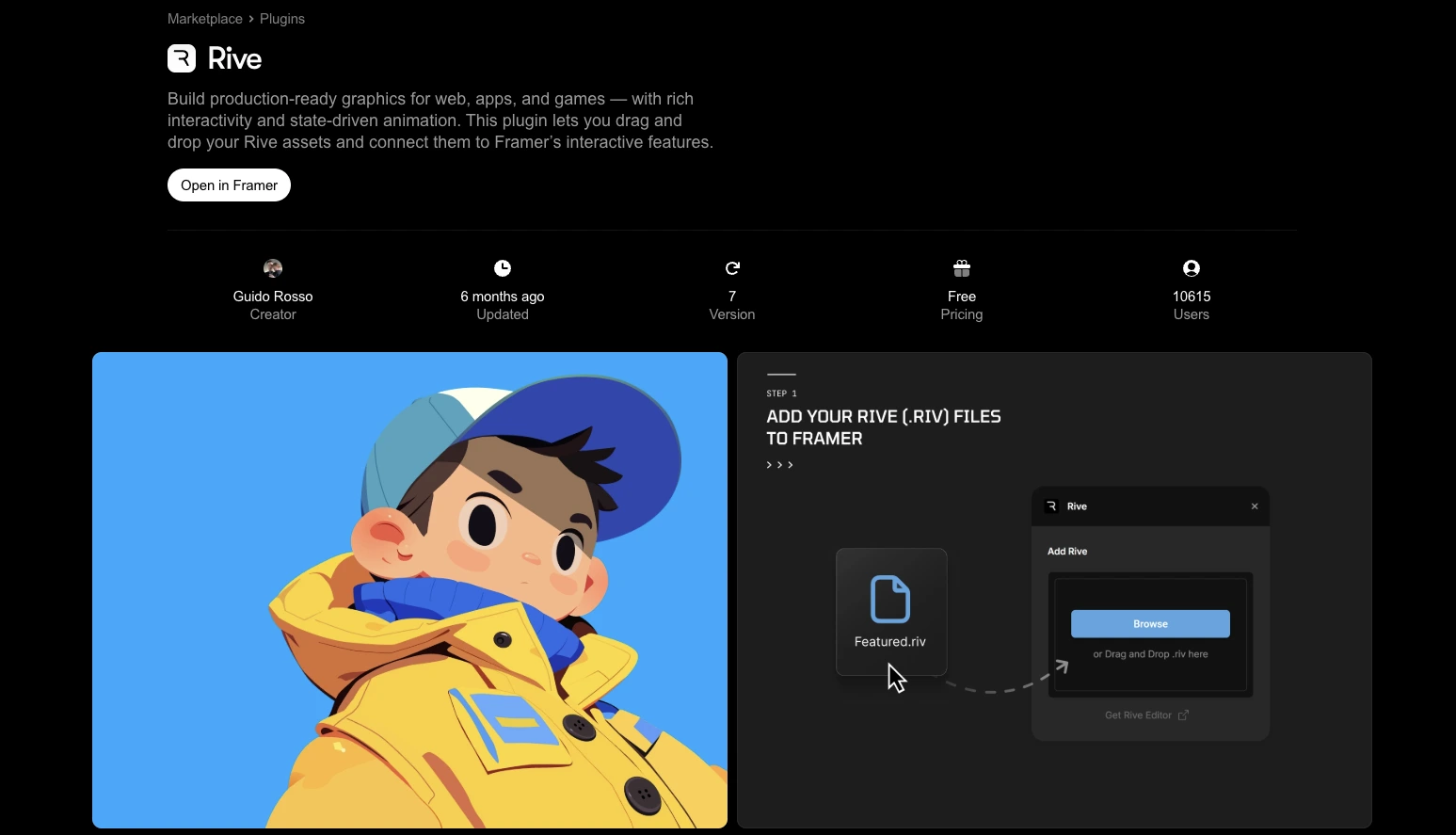
Task: Click the Drag and Drop .riv area
Action: (x=1149, y=653)
